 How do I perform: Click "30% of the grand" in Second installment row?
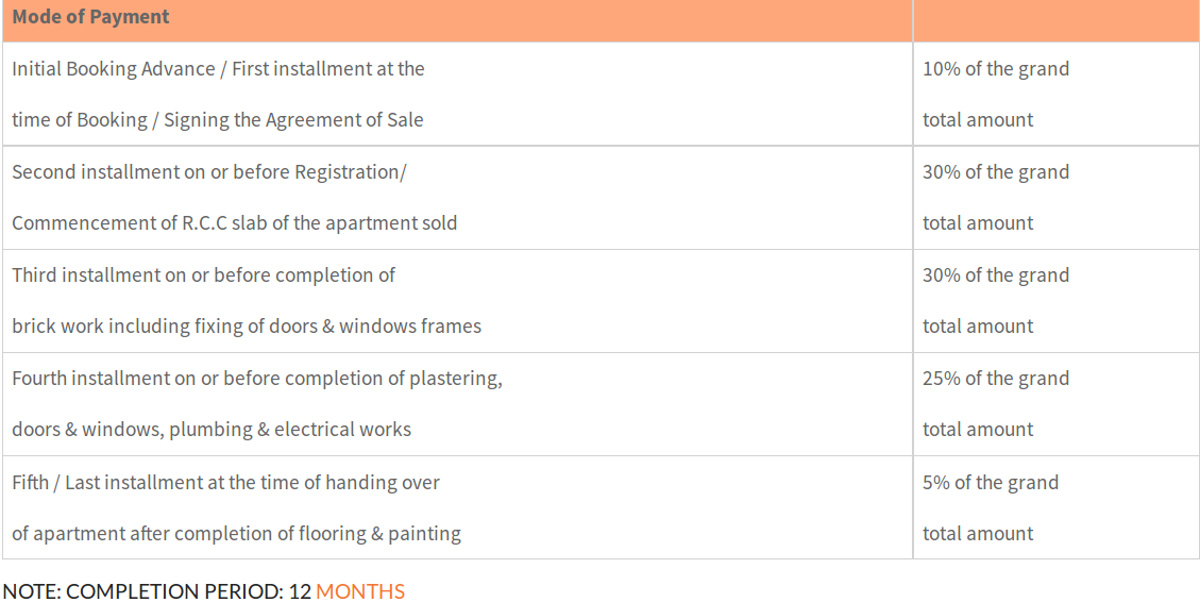(x=995, y=172)
